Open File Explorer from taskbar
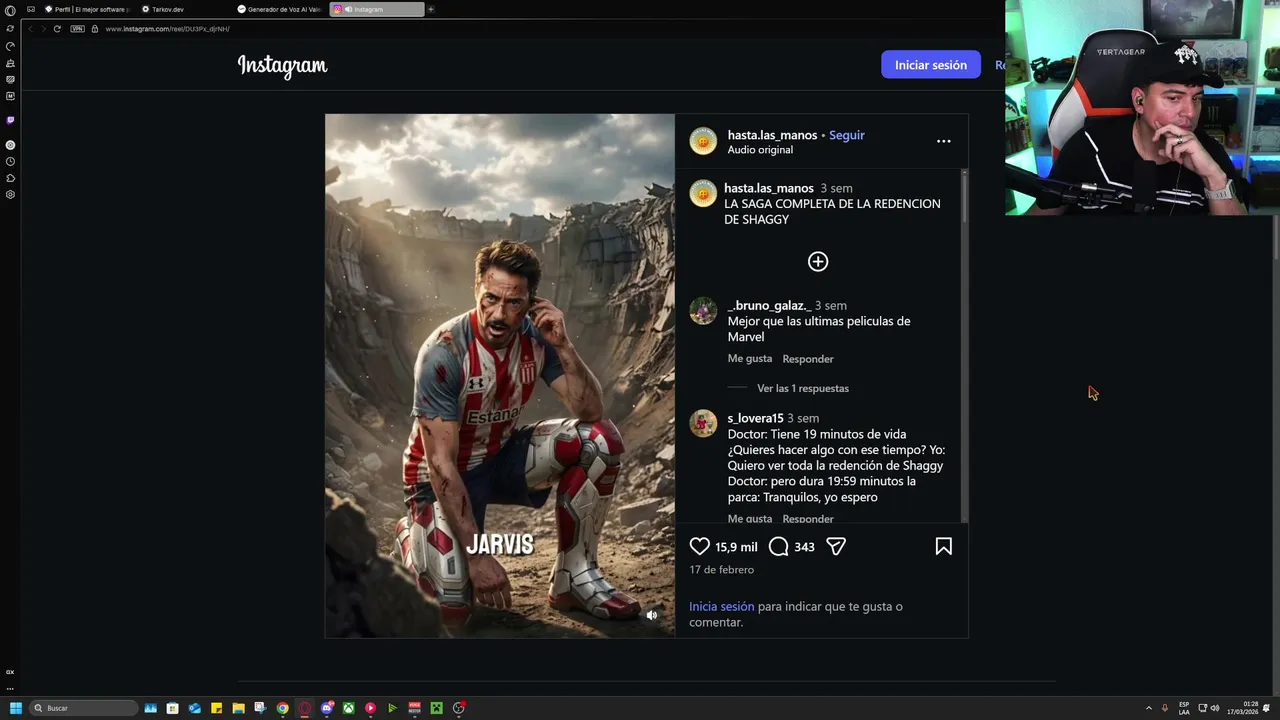Image resolution: width=1280 pixels, height=720 pixels. click(x=238, y=708)
